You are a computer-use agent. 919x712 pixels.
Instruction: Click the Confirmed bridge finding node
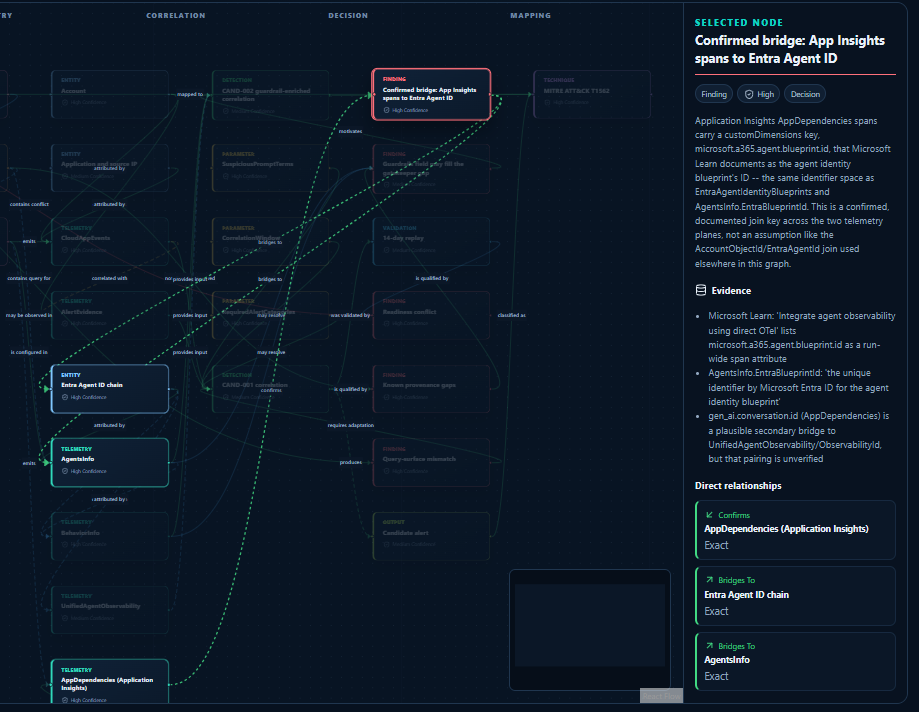(431, 94)
